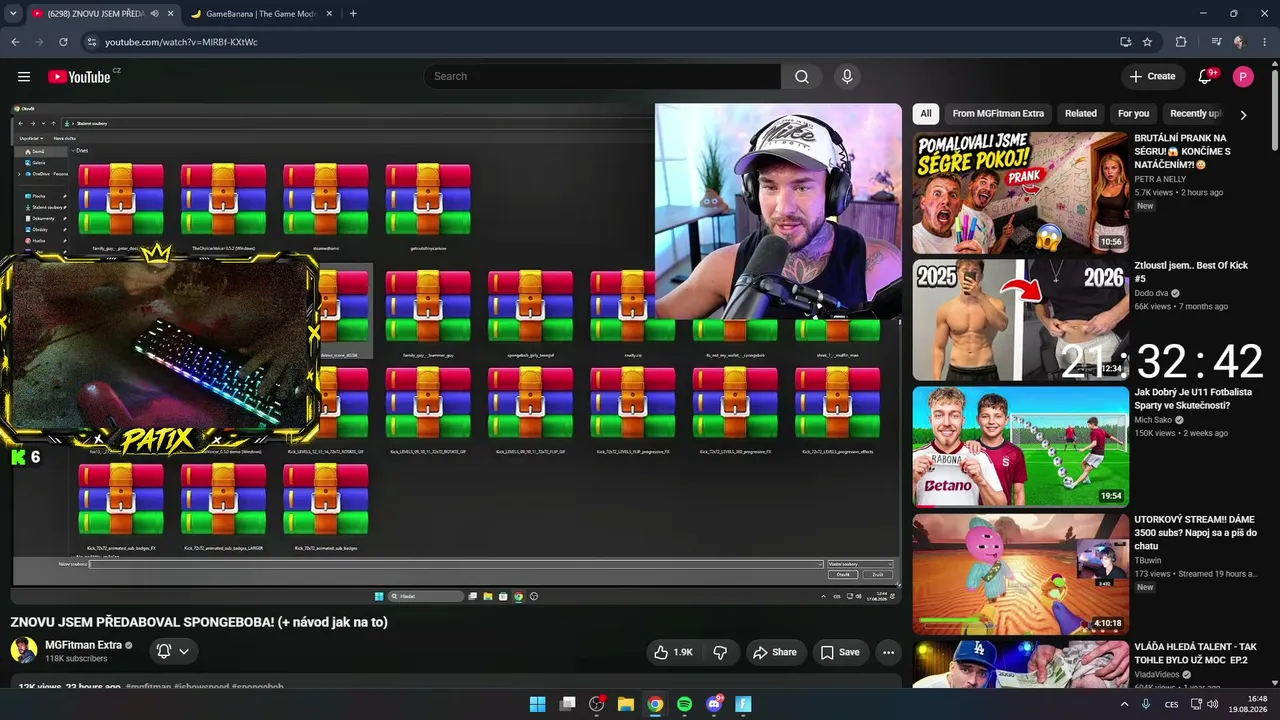This screenshot has width=1280, height=720.
Task: Open MGFitman Extra channel avatar
Action: (x=24, y=651)
